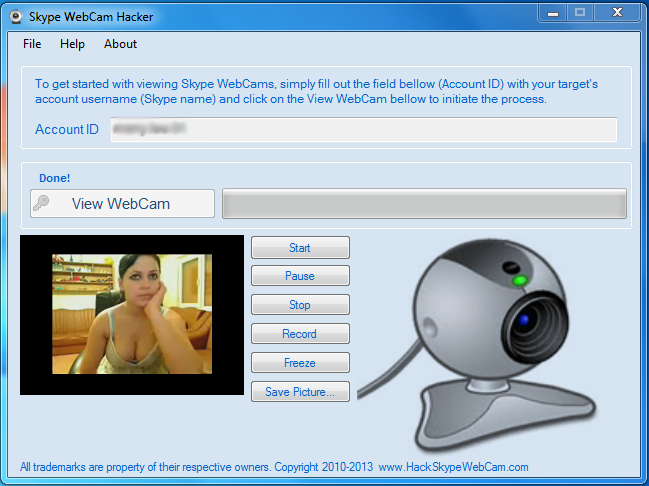Click the disabled maximize window button

(x=580, y=13)
